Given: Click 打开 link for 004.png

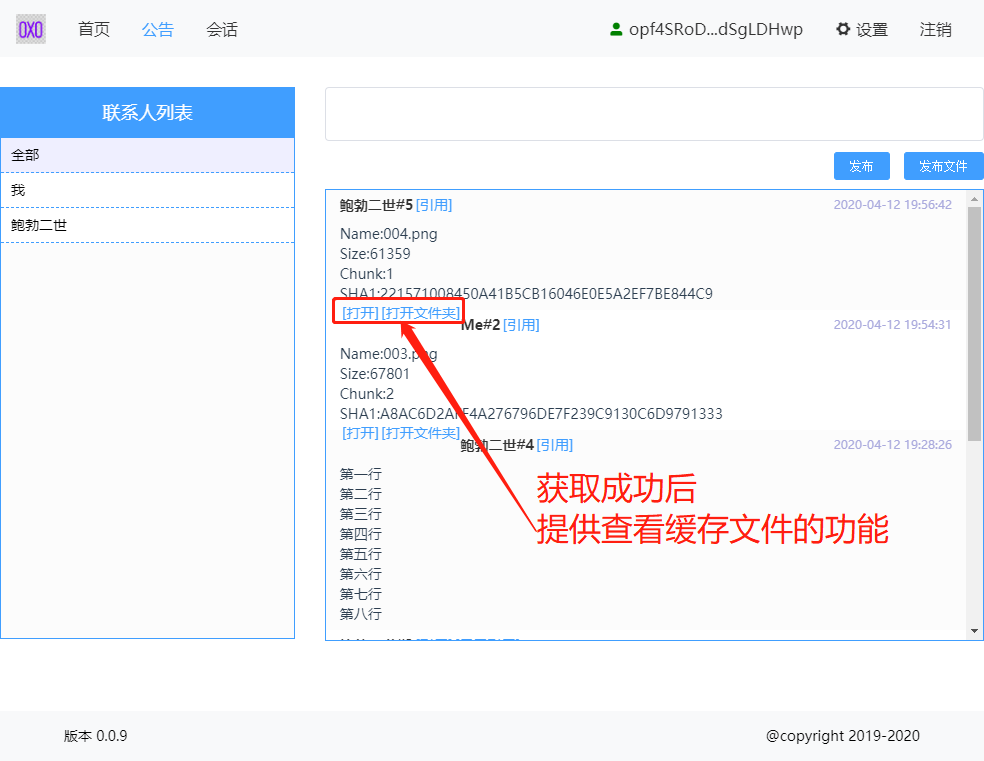Looking at the screenshot, I should (360, 312).
